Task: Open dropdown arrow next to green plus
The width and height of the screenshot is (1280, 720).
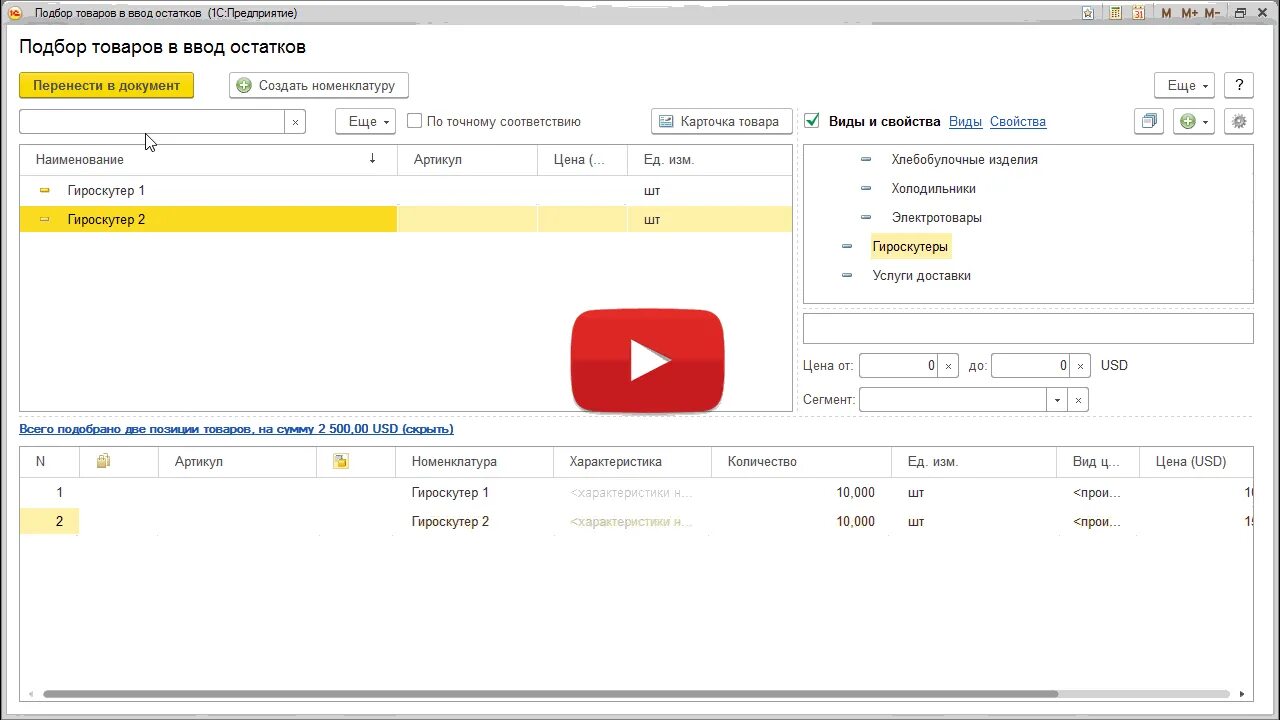Action: 1206,121
